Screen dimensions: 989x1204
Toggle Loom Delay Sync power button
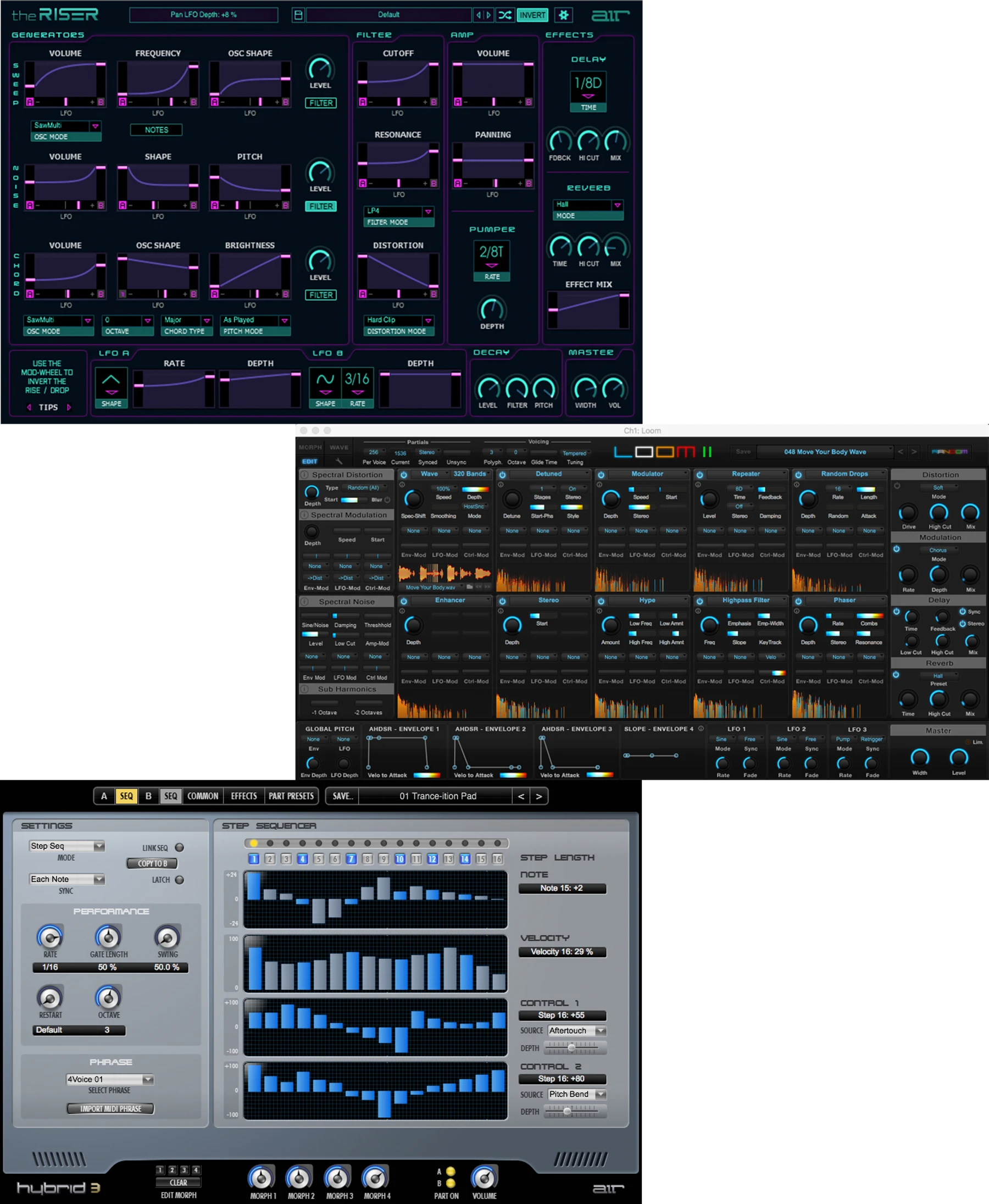pos(962,612)
